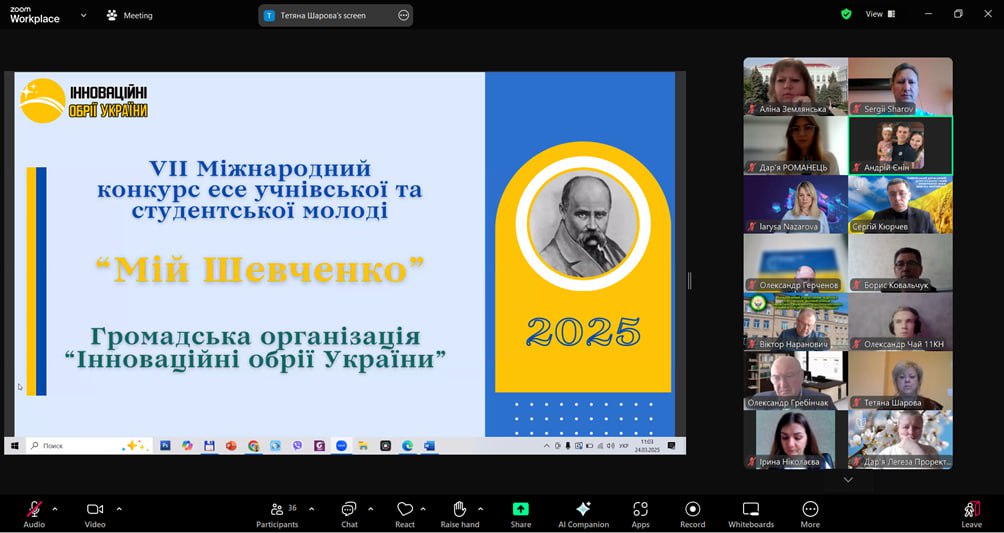Select Дар'я РОМАНЕЦЬ video tile
1004x533 pixels.
tap(796, 145)
